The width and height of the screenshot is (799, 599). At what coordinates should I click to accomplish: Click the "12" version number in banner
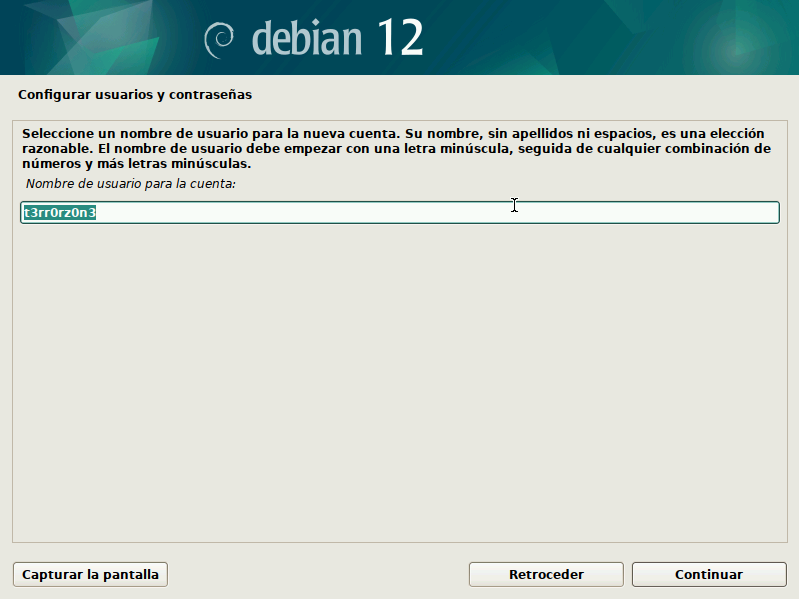[x=400, y=38]
